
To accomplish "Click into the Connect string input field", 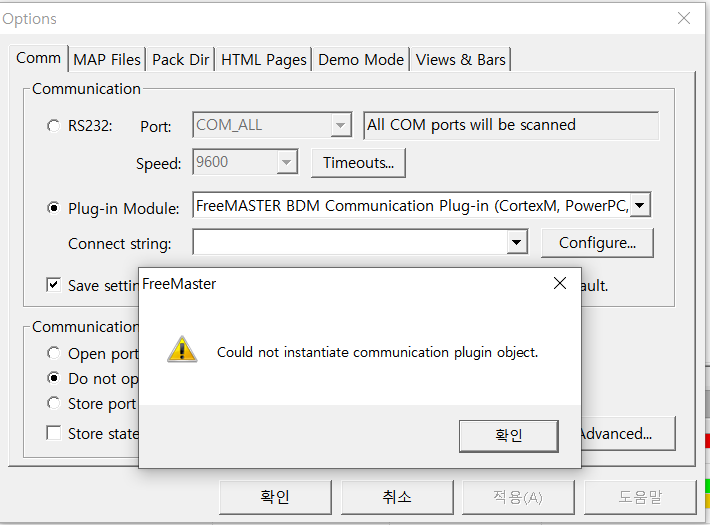I will click(x=350, y=242).
